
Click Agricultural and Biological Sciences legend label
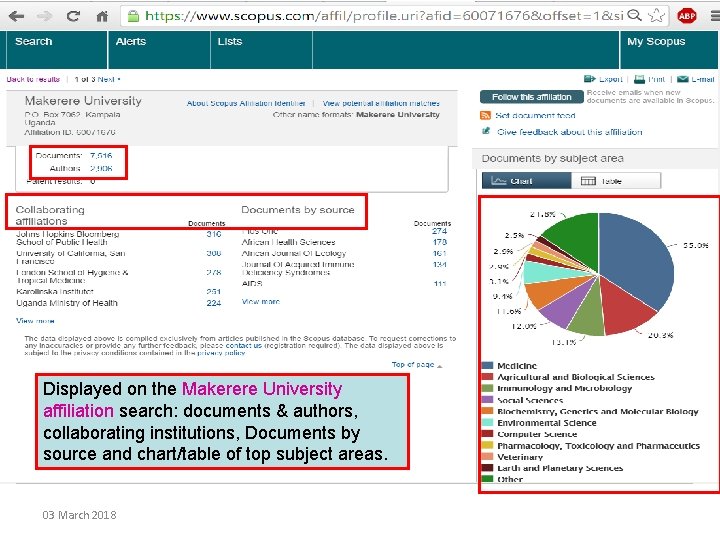point(576,377)
